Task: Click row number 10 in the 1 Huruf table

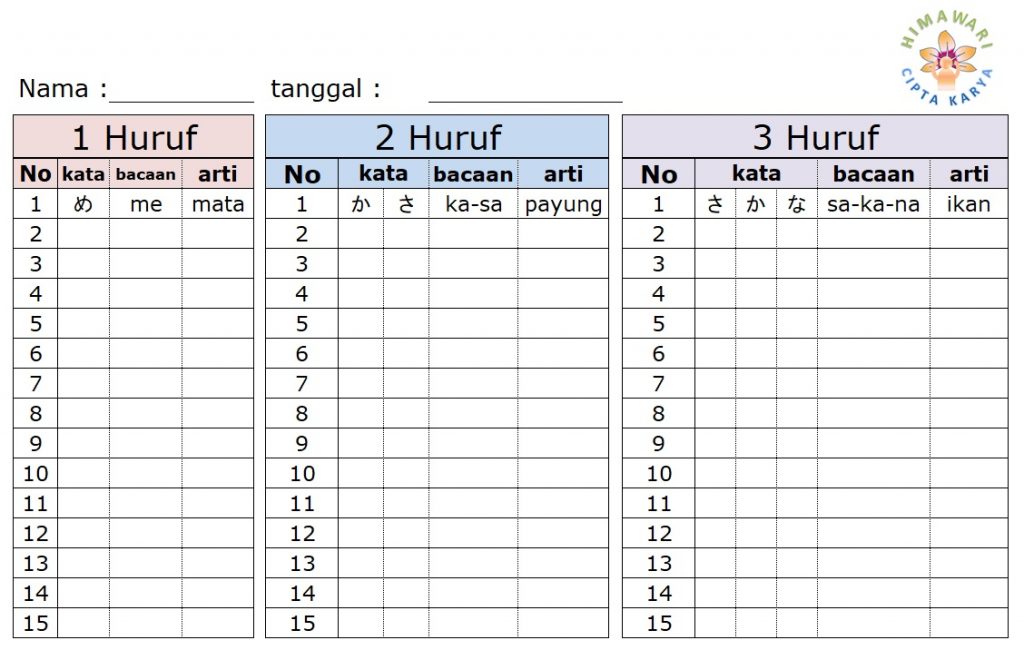Action: (x=36, y=473)
